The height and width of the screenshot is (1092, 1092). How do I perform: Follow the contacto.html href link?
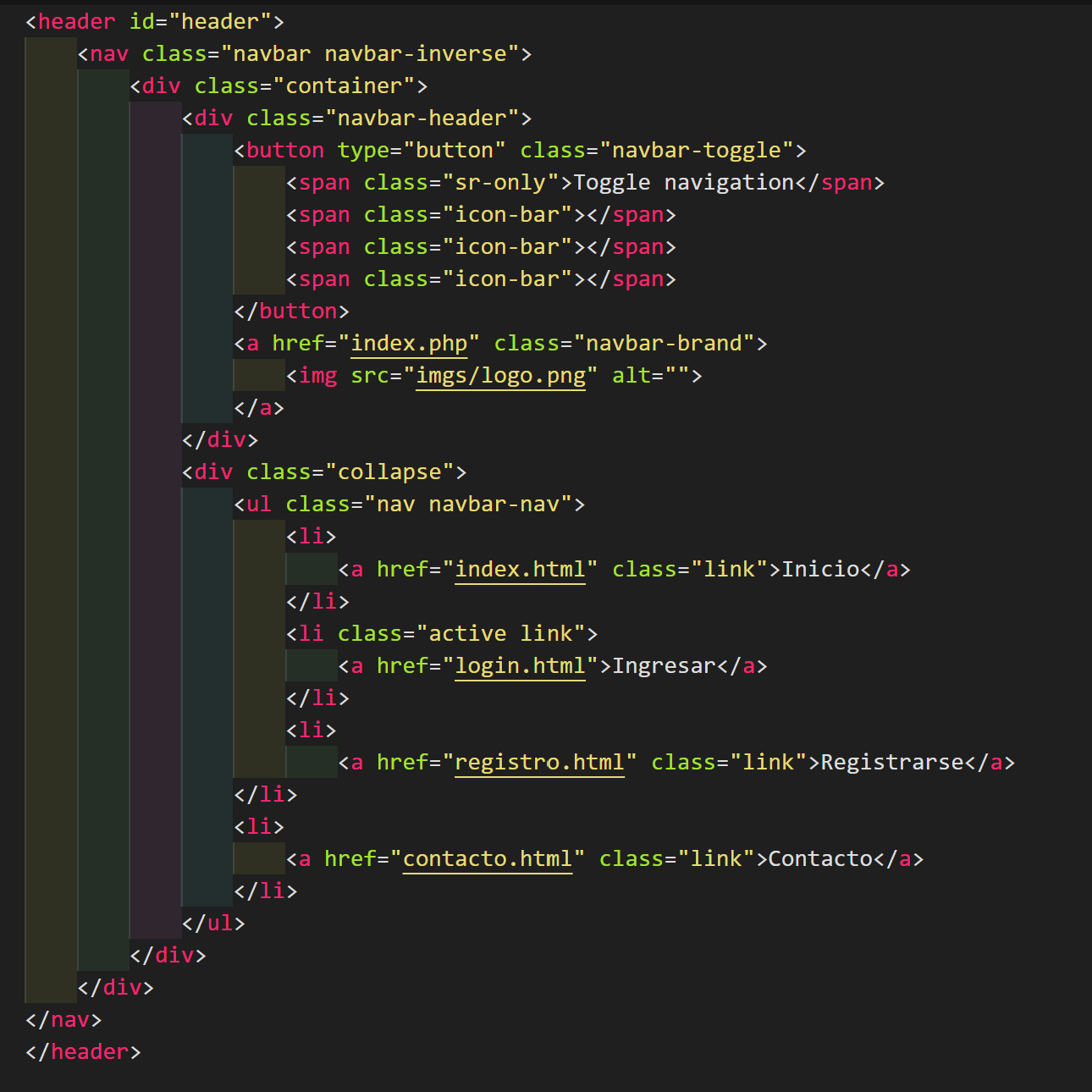click(487, 859)
